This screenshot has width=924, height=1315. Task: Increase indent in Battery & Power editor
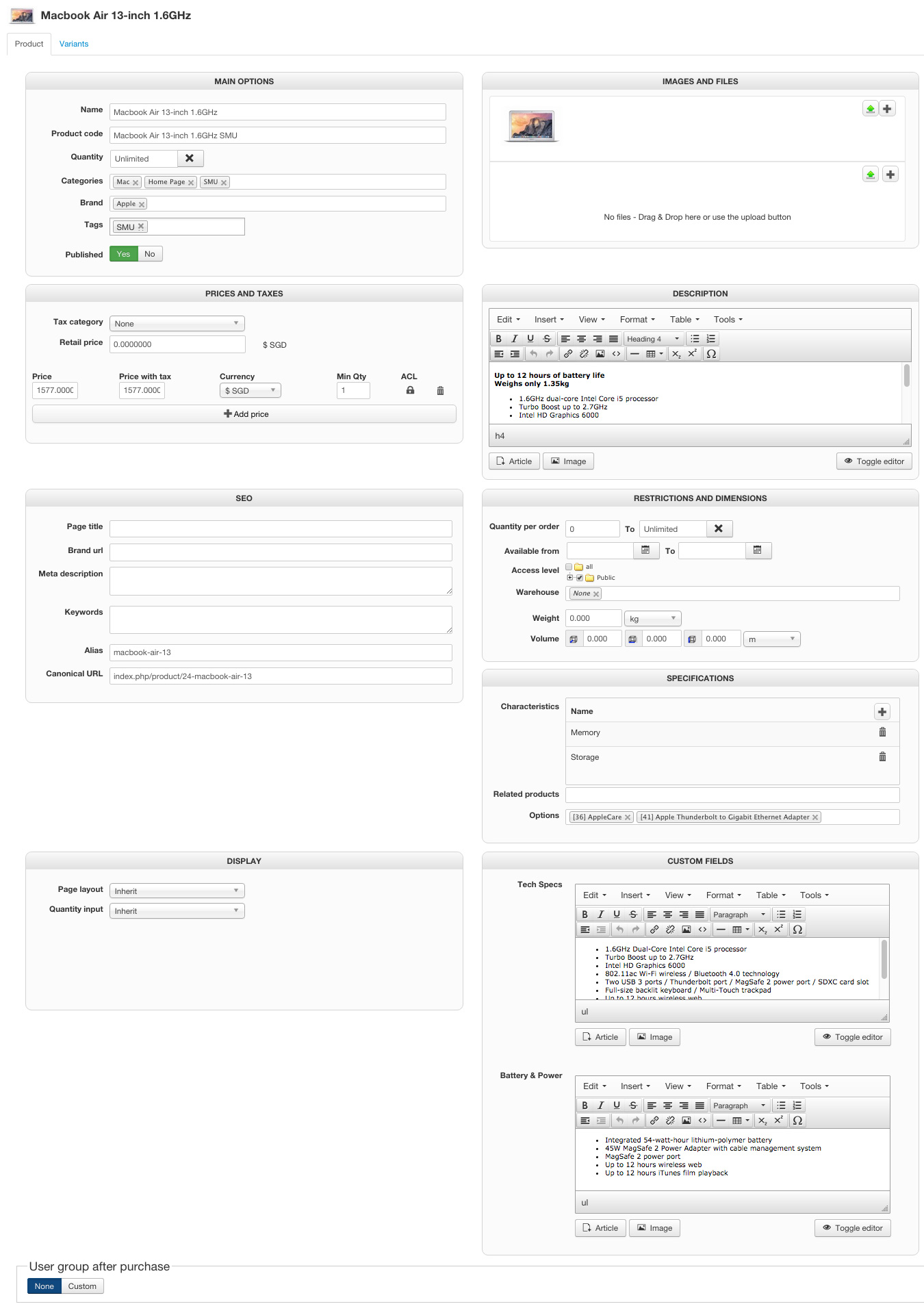[x=601, y=1121]
